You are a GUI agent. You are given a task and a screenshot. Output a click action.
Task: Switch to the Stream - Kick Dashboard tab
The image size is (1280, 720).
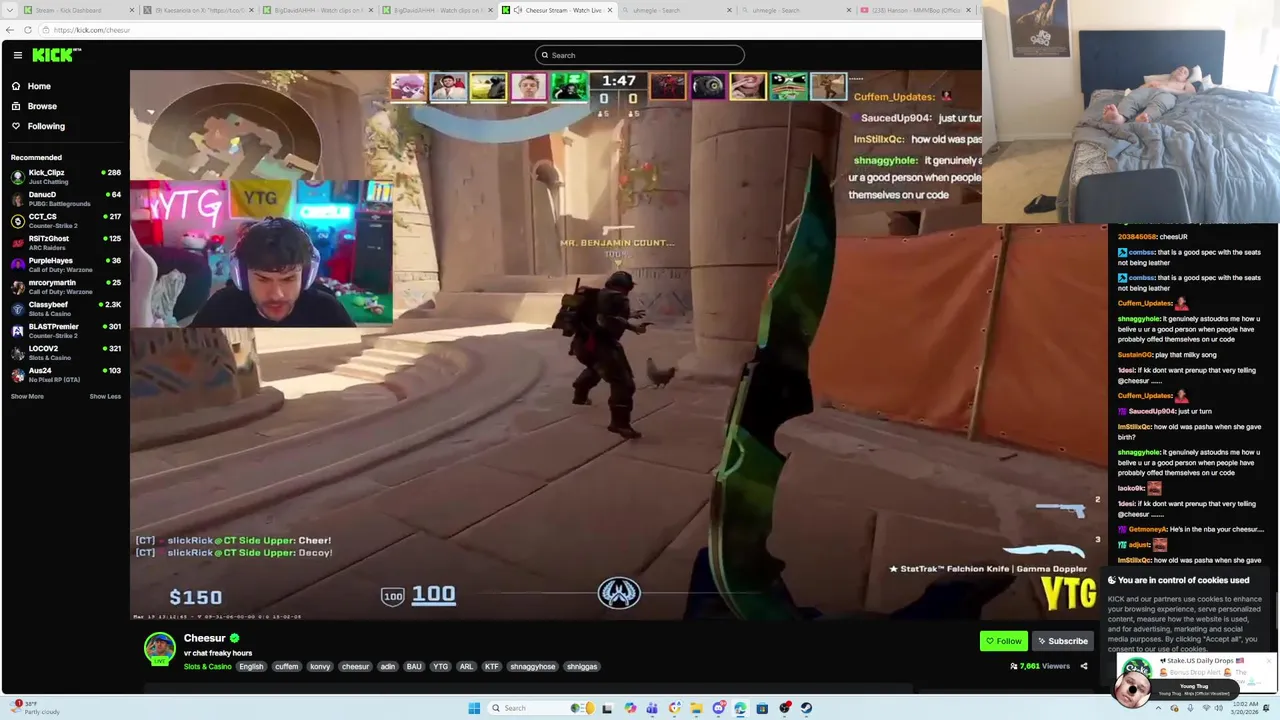click(78, 10)
